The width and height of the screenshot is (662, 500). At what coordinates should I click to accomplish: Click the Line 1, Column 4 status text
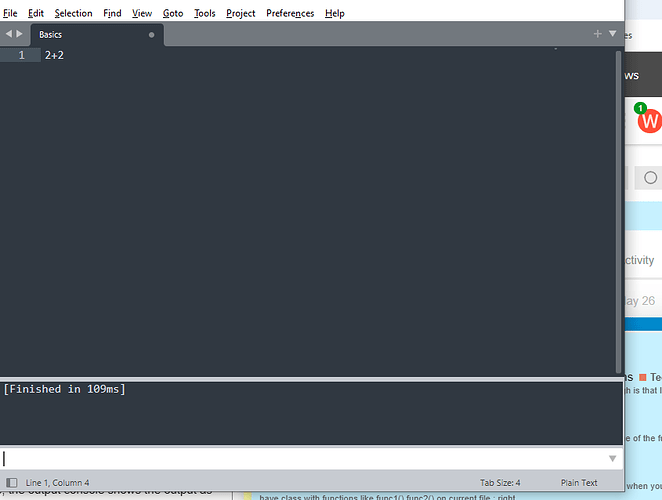[x=57, y=482]
